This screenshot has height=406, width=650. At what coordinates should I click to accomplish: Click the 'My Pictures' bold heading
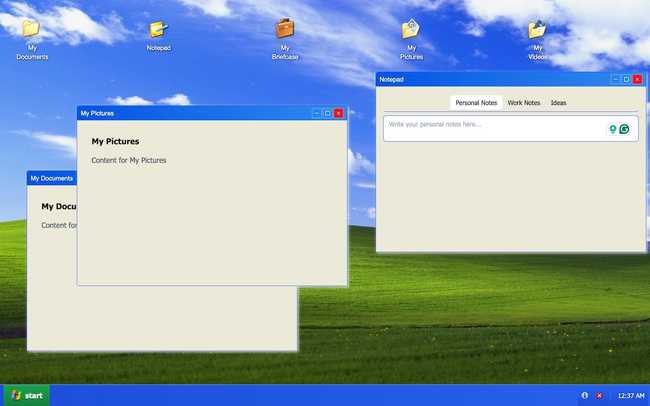[115, 141]
